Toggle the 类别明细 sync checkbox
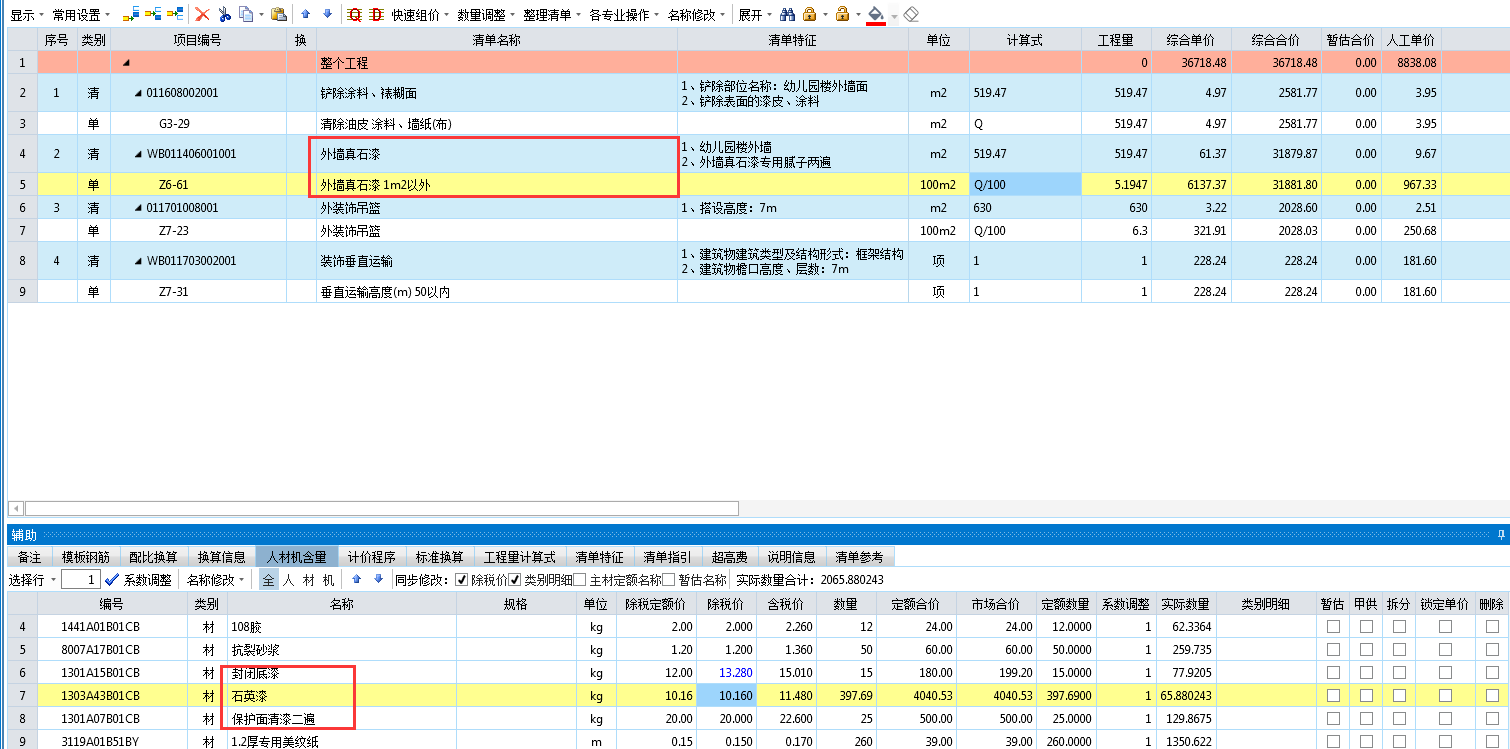The height and width of the screenshot is (749, 1510). point(515,579)
